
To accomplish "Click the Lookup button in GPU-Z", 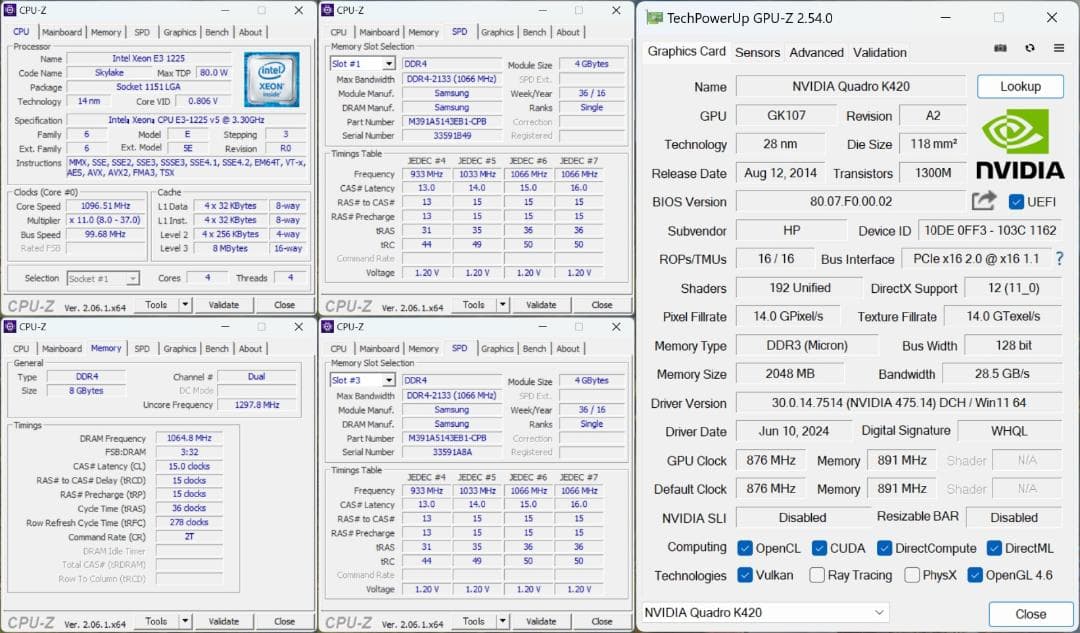I will coord(1019,86).
